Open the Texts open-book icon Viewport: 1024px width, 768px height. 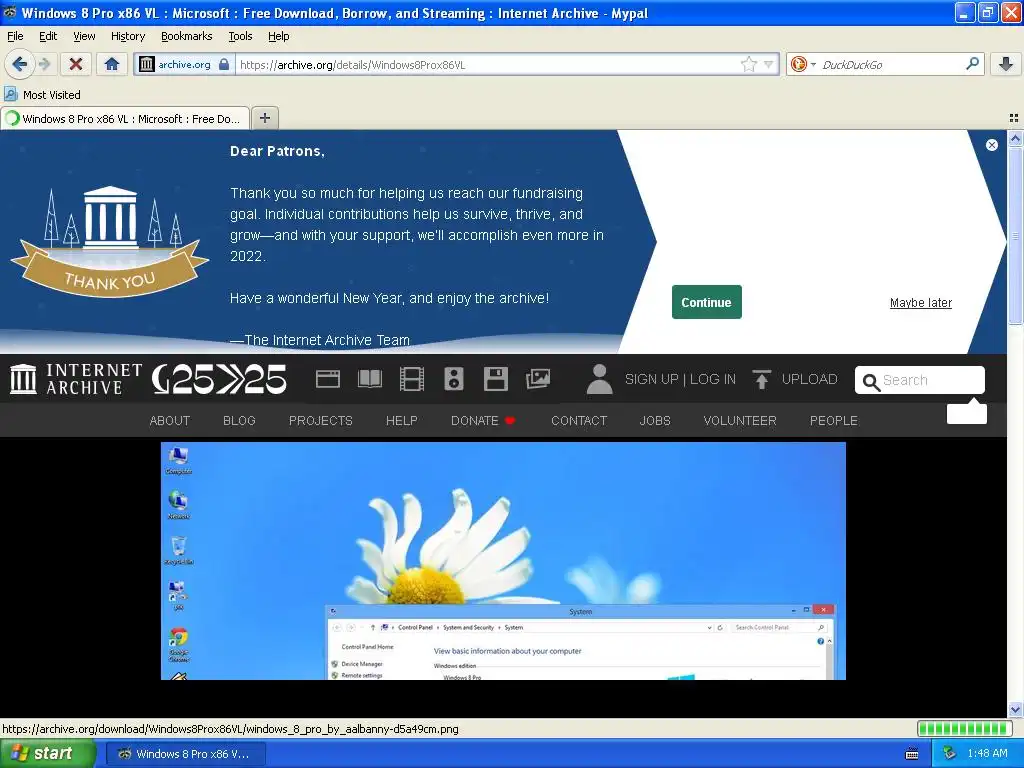click(x=370, y=379)
